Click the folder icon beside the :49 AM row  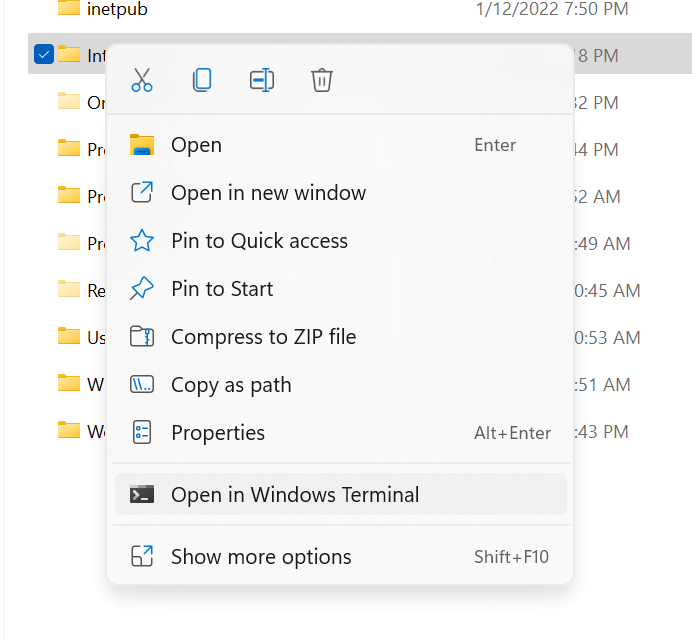coord(69,242)
